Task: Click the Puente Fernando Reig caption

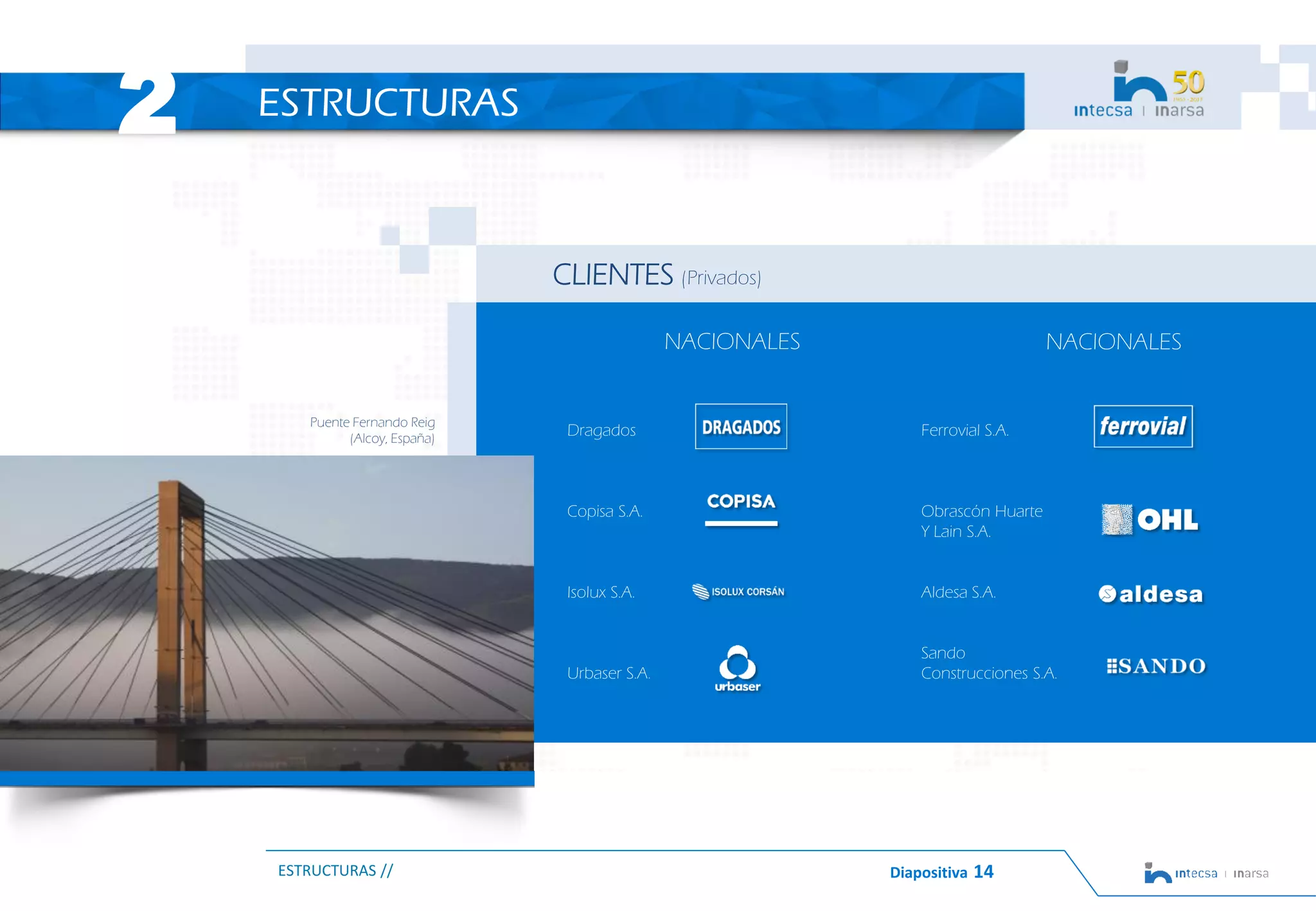Action: pos(373,430)
